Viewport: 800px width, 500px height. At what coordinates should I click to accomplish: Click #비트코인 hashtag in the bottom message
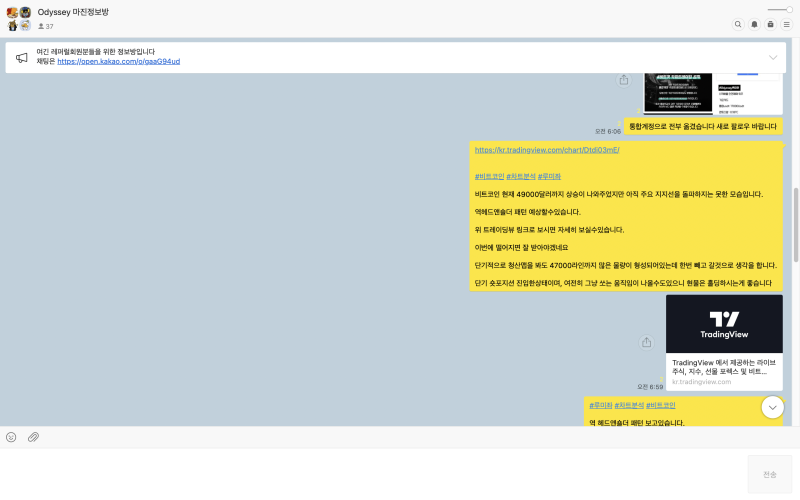(661, 405)
